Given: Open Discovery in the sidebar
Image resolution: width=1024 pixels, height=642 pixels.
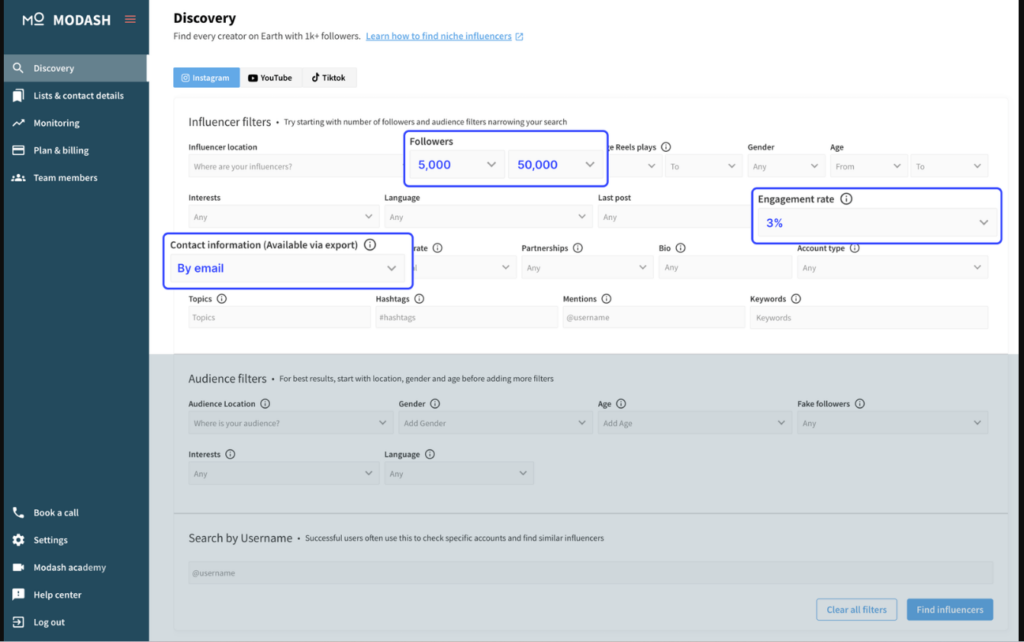Looking at the screenshot, I should [75, 68].
